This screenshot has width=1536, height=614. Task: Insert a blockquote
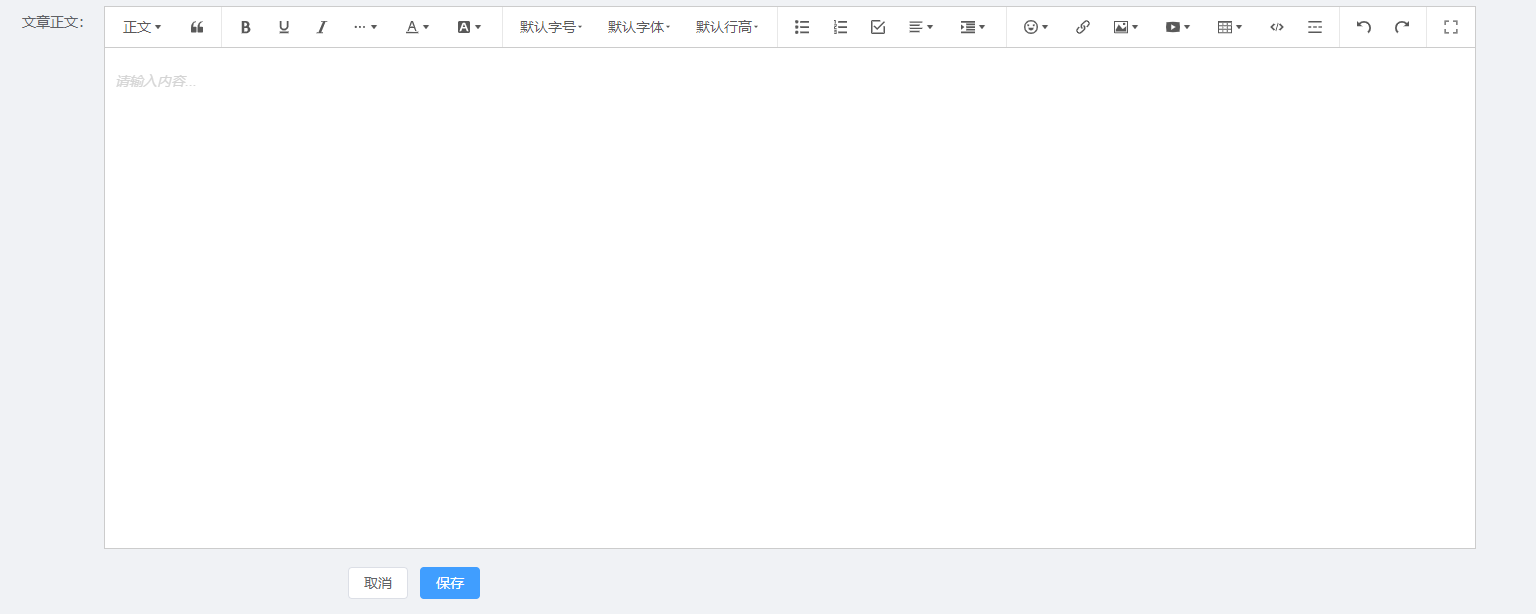pos(197,27)
